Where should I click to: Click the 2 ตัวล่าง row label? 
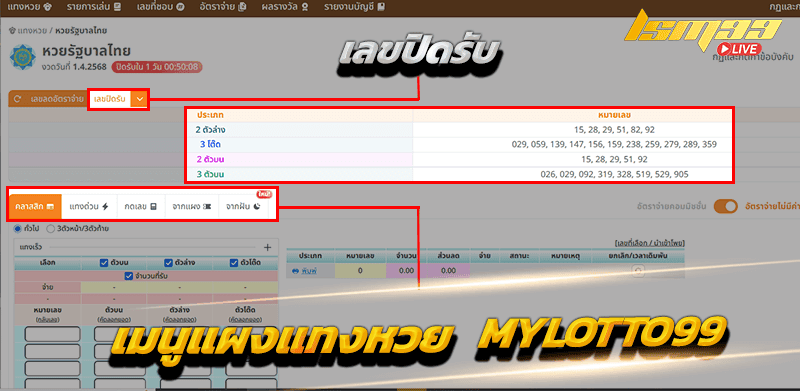210,130
